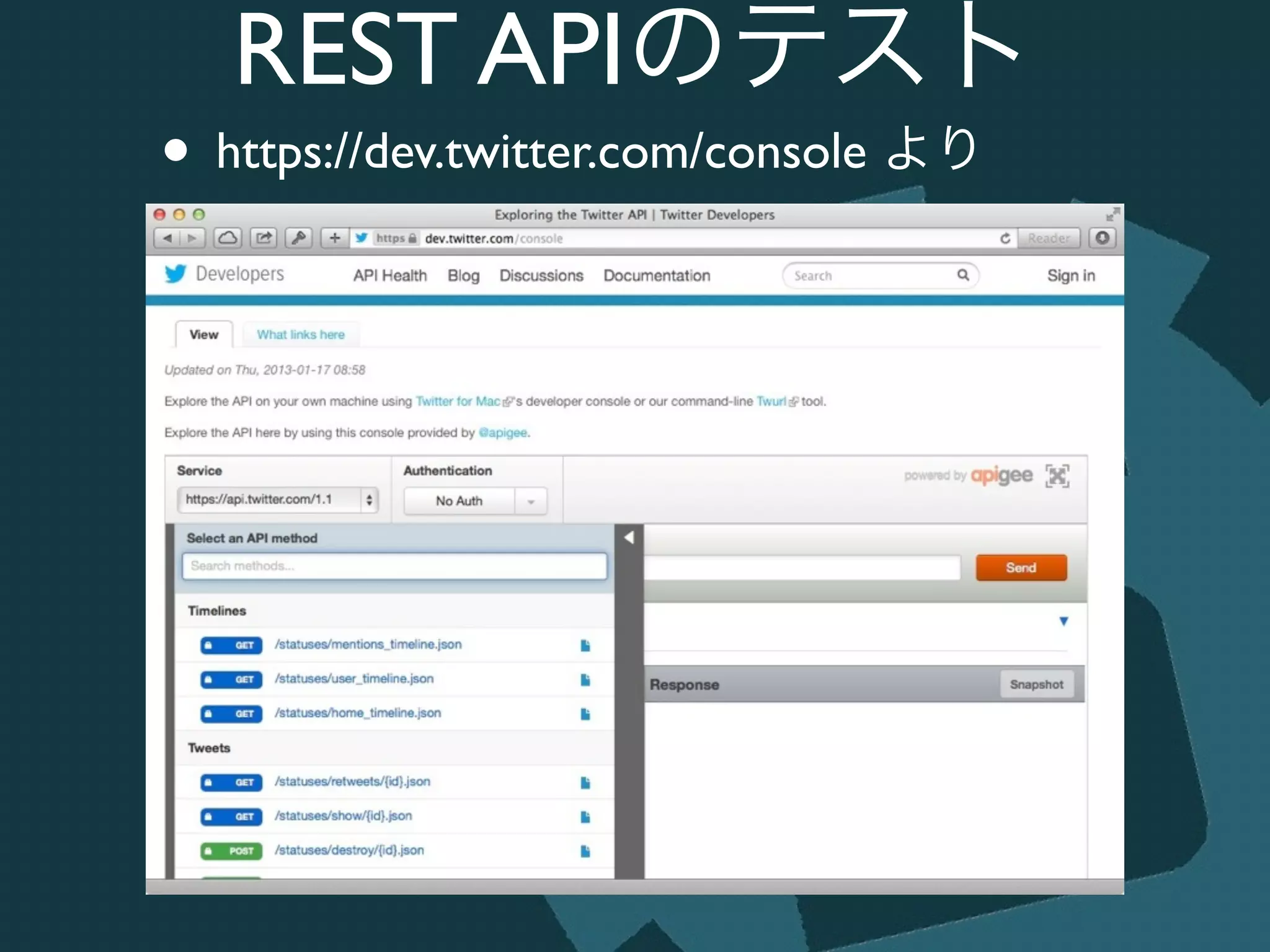
Task: Switch to What links here tab
Action: coord(301,335)
